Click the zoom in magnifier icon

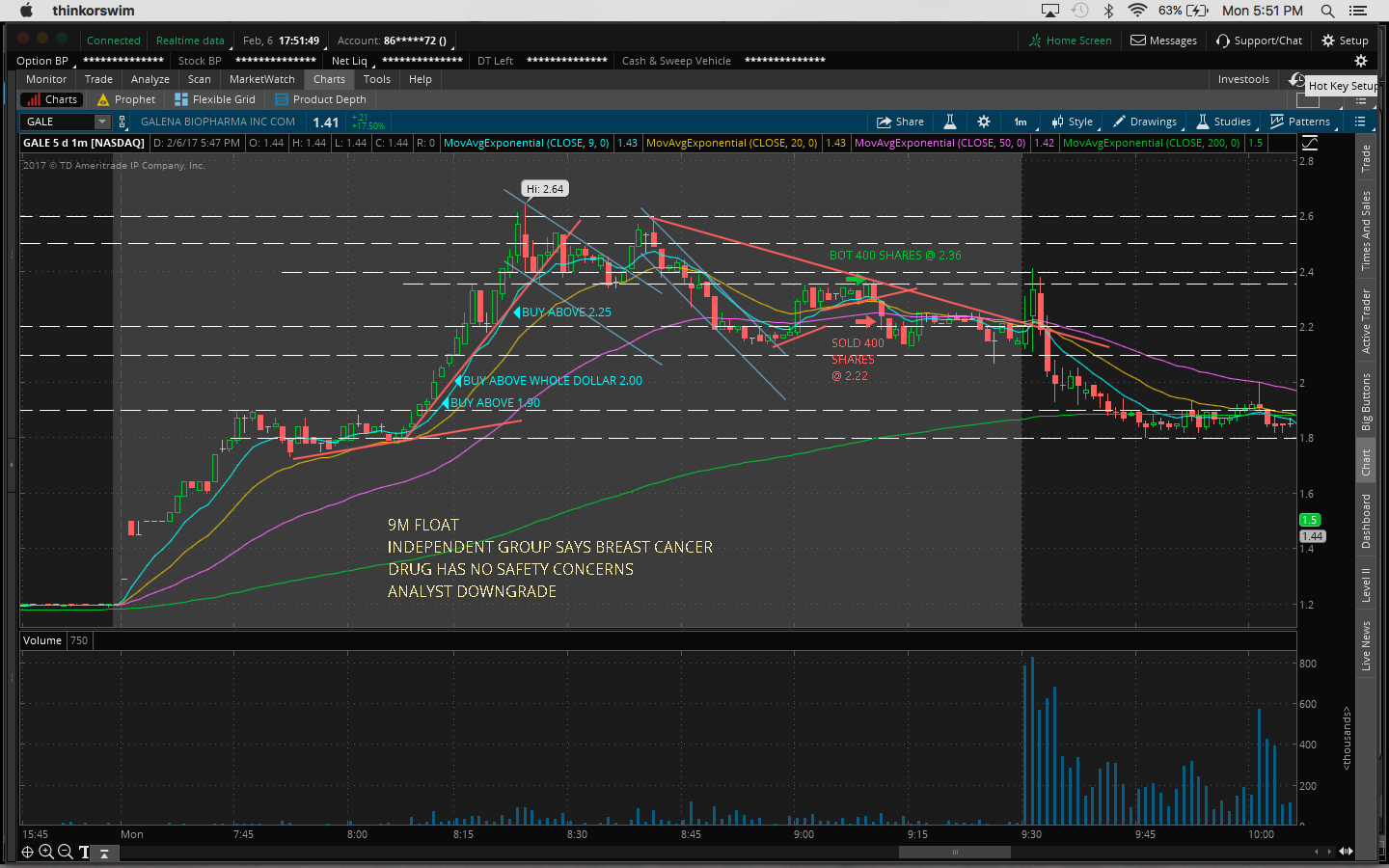pyautogui.click(x=45, y=852)
